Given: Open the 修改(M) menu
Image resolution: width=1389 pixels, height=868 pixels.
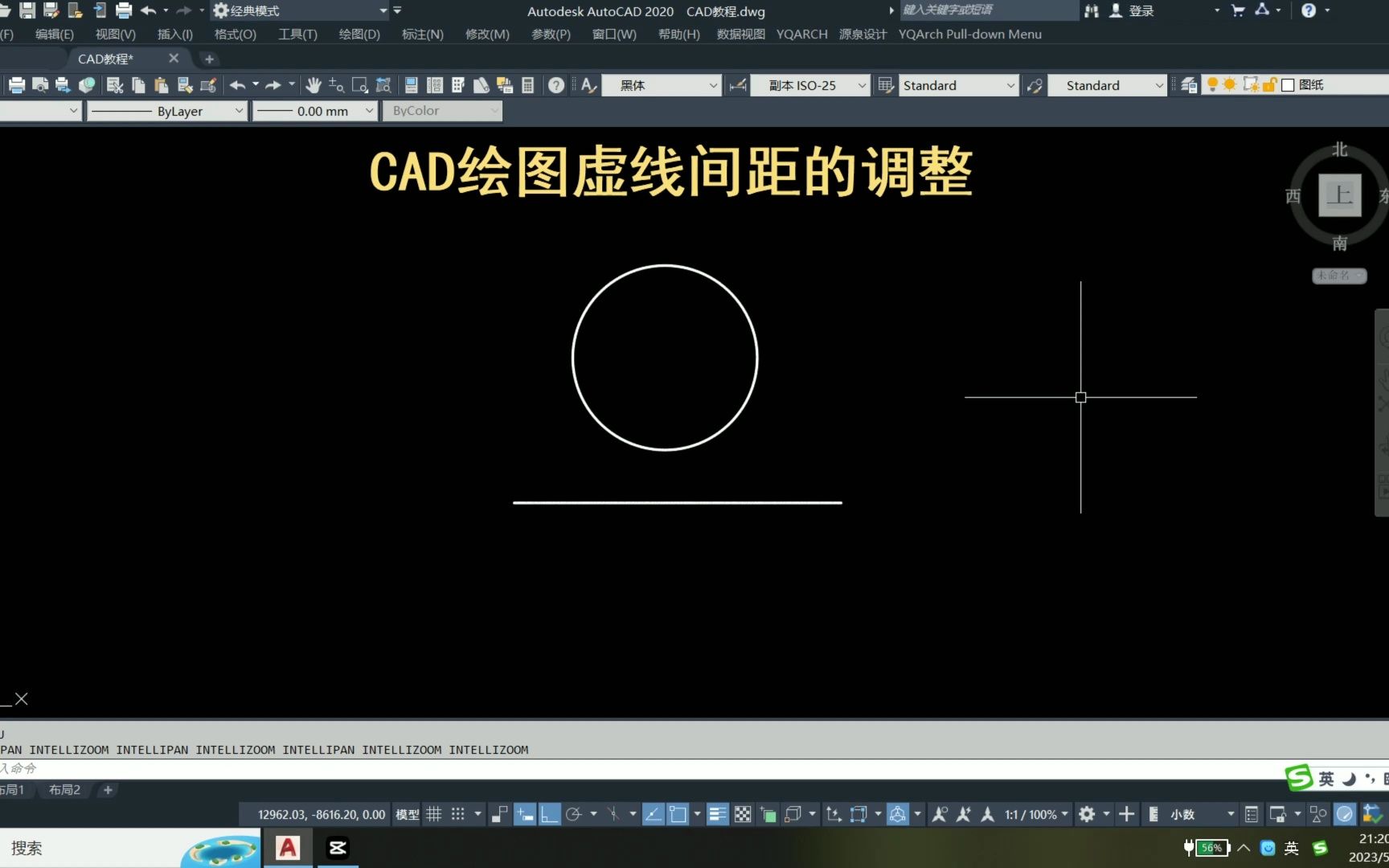Looking at the screenshot, I should tap(487, 34).
